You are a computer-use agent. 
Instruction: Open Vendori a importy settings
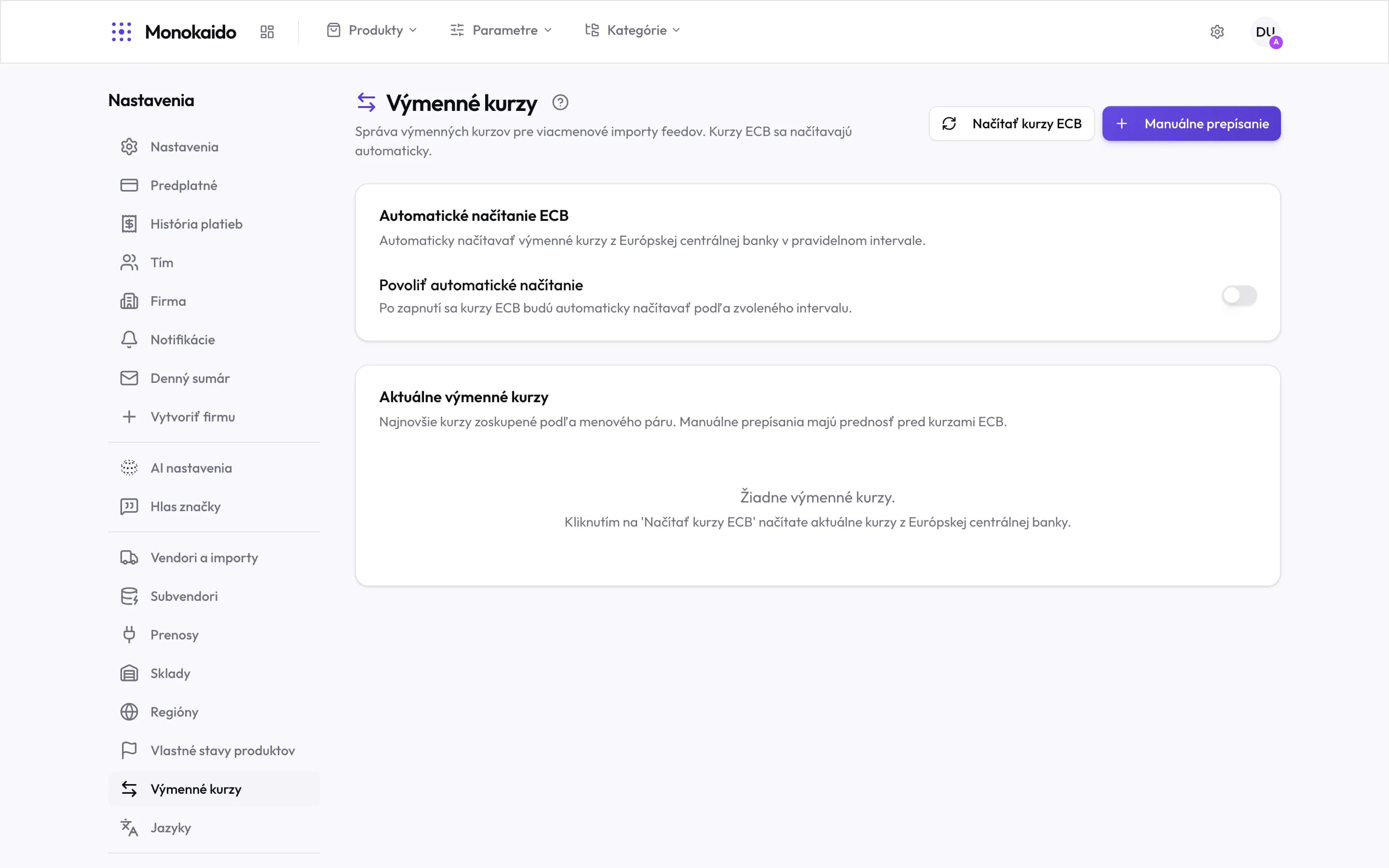[x=214, y=557]
